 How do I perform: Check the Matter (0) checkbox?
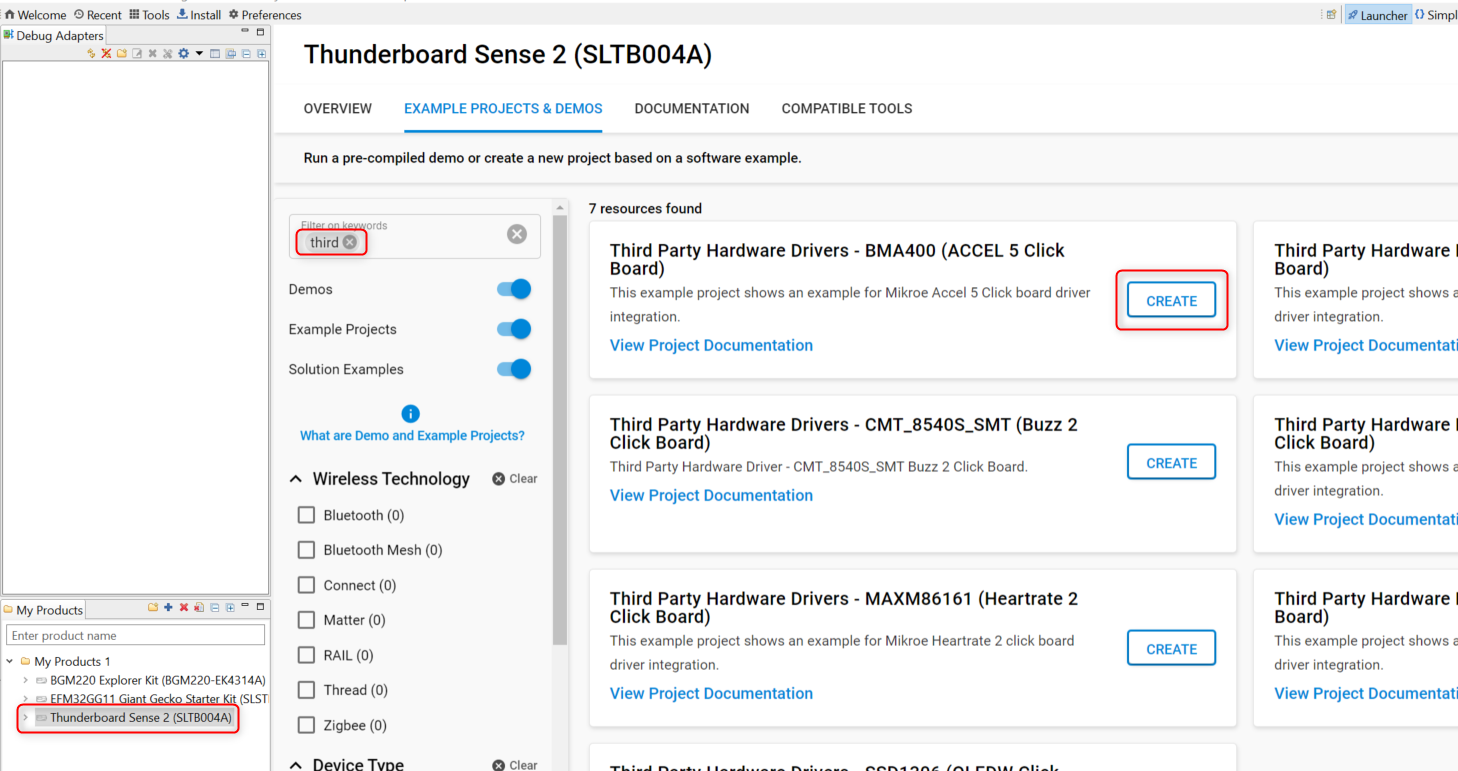click(306, 620)
